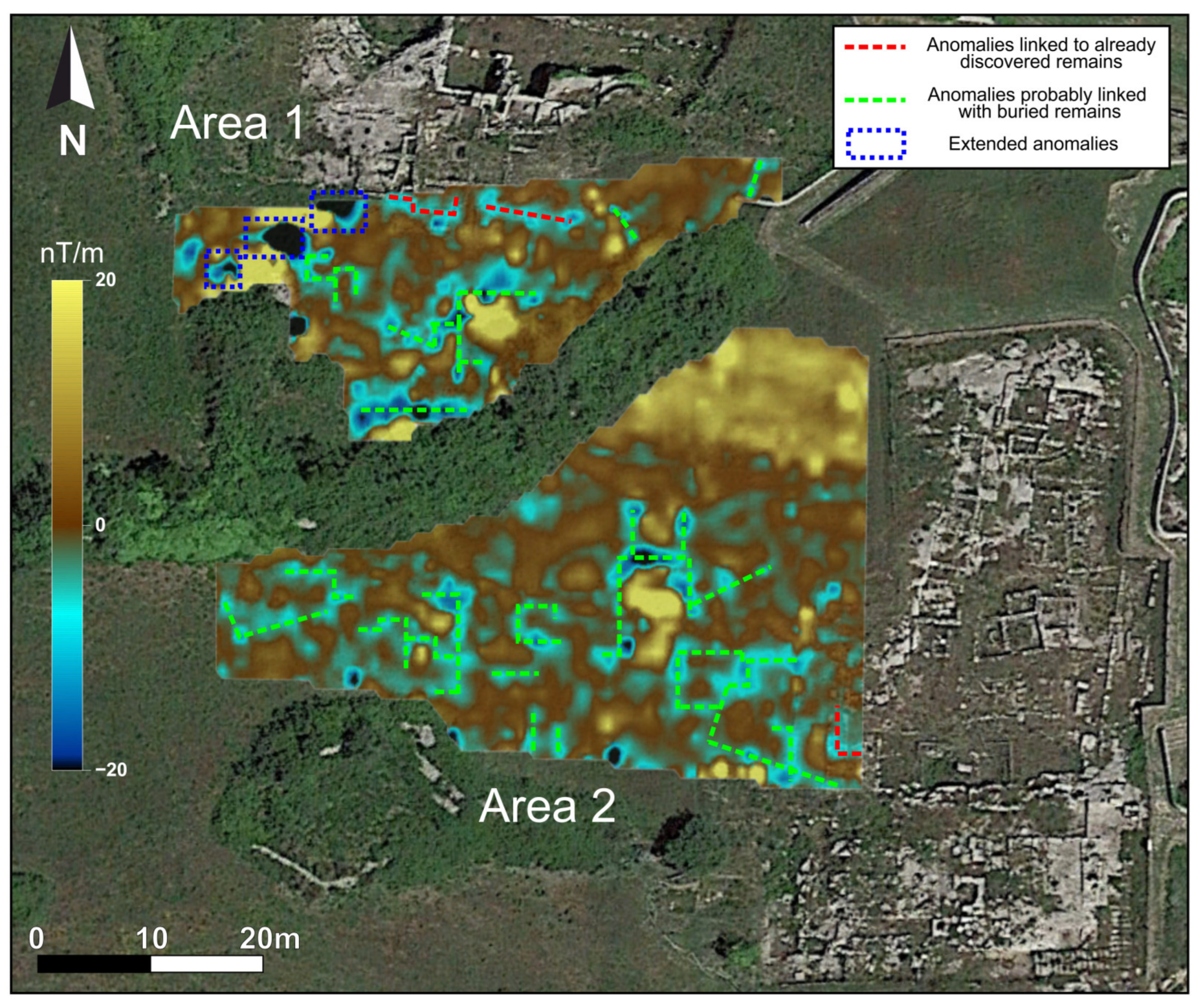Click 'Anomalies probably linked with buried remains' text

[1037, 103]
